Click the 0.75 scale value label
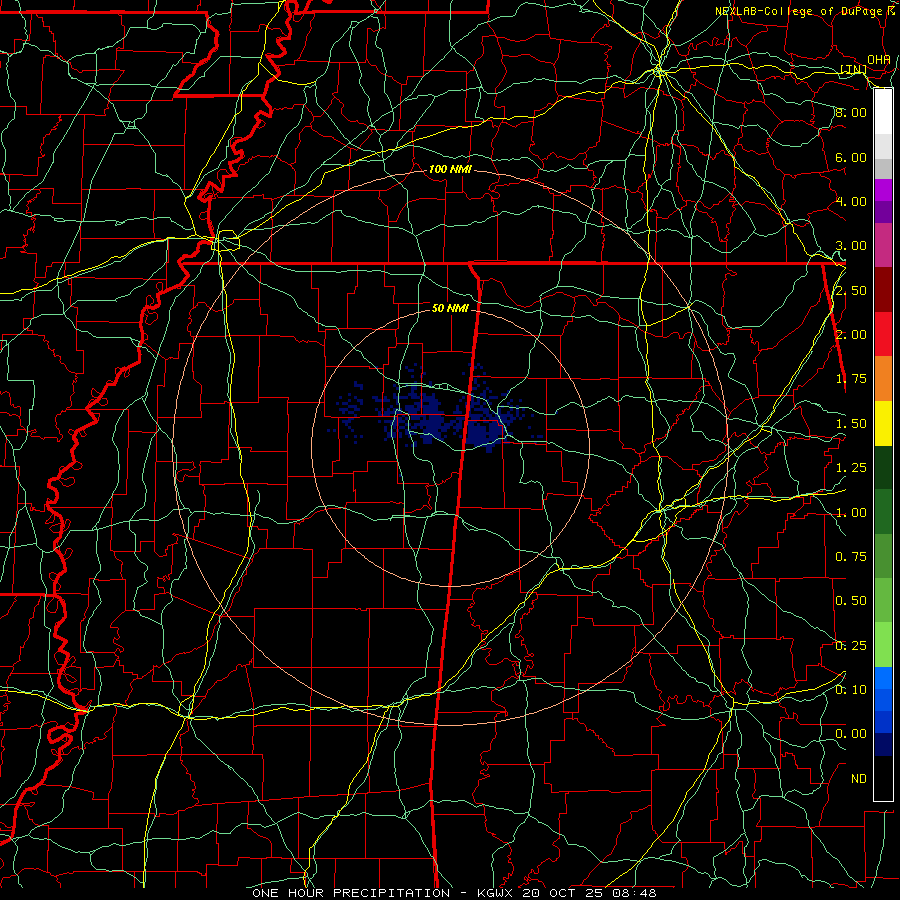Image resolution: width=900 pixels, height=900 pixels. pyautogui.click(x=851, y=557)
